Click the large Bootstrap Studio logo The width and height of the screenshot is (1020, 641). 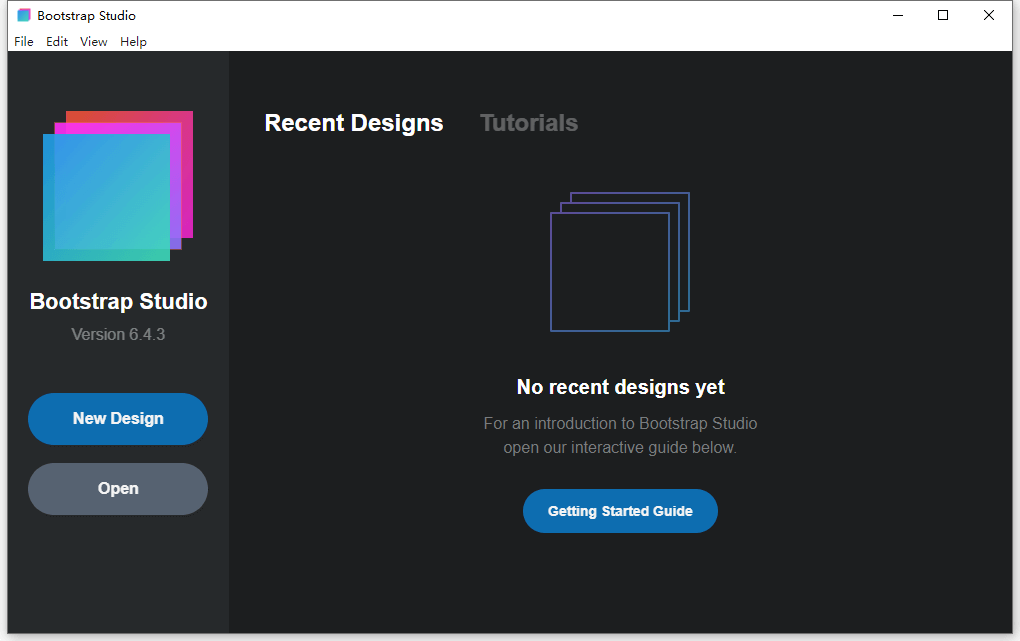[x=118, y=186]
